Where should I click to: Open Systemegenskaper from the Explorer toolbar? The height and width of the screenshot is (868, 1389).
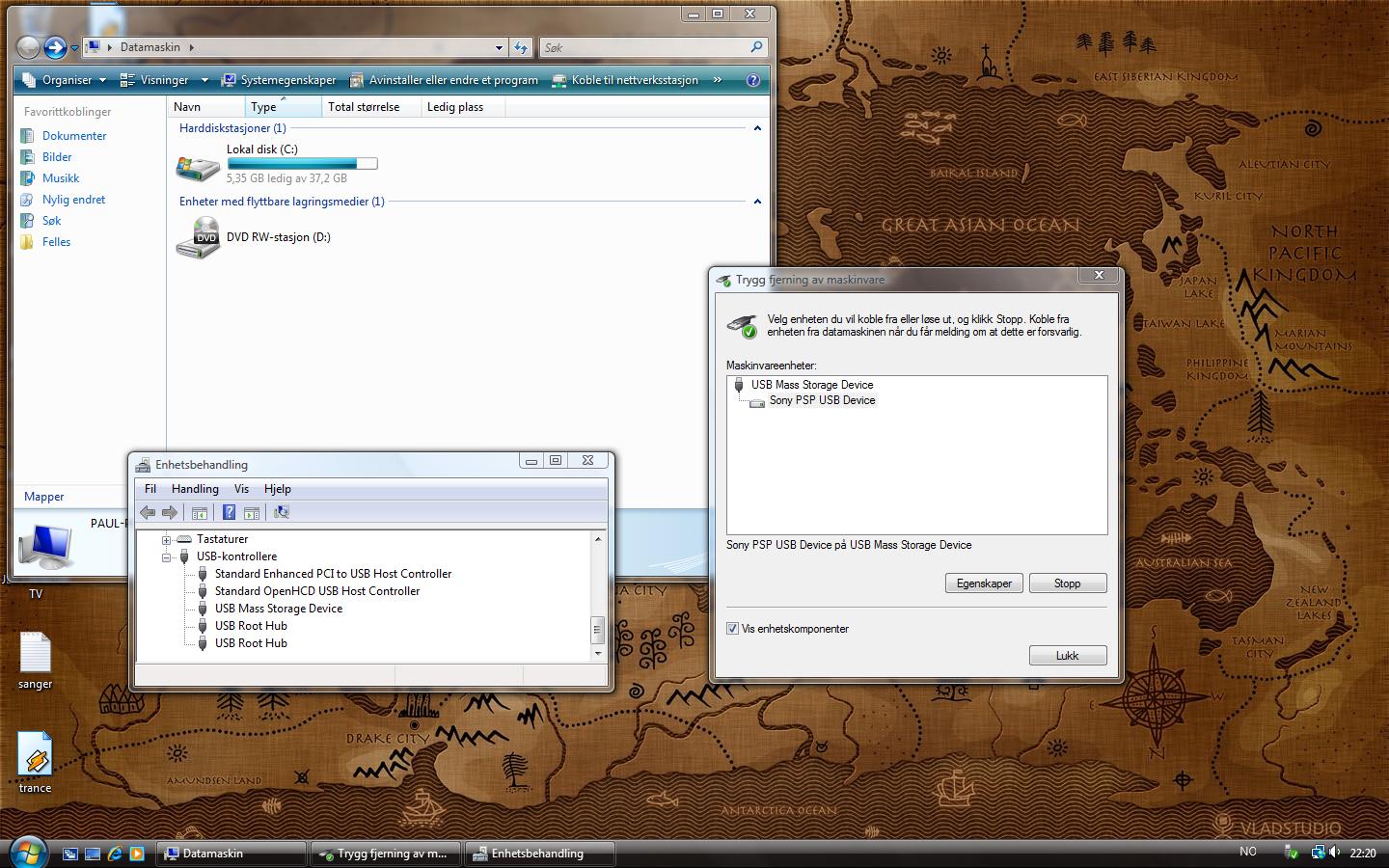pyautogui.click(x=279, y=80)
